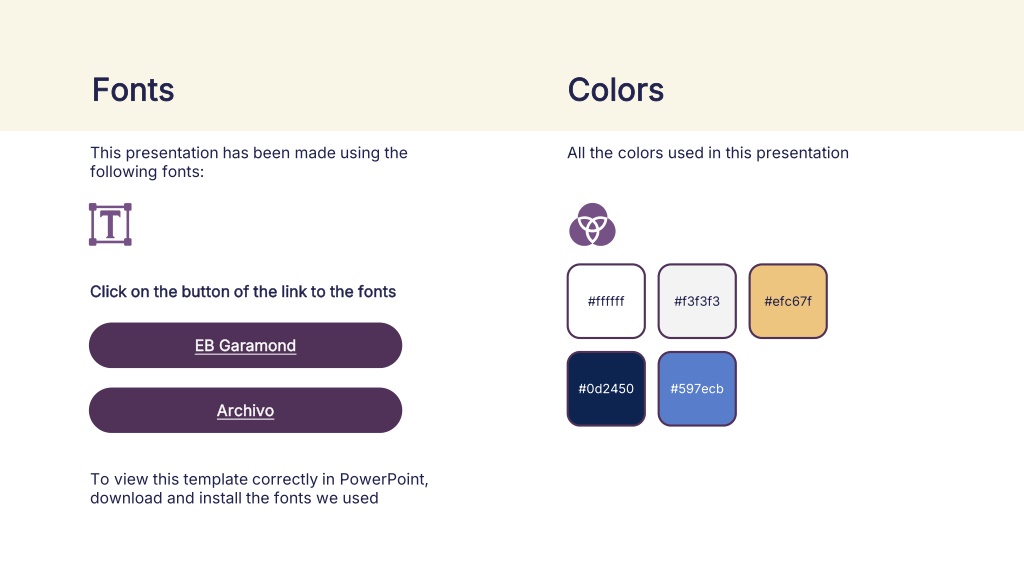Pick the blue #597ecb swatch
The height and width of the screenshot is (576, 1024).
pyautogui.click(x=697, y=389)
